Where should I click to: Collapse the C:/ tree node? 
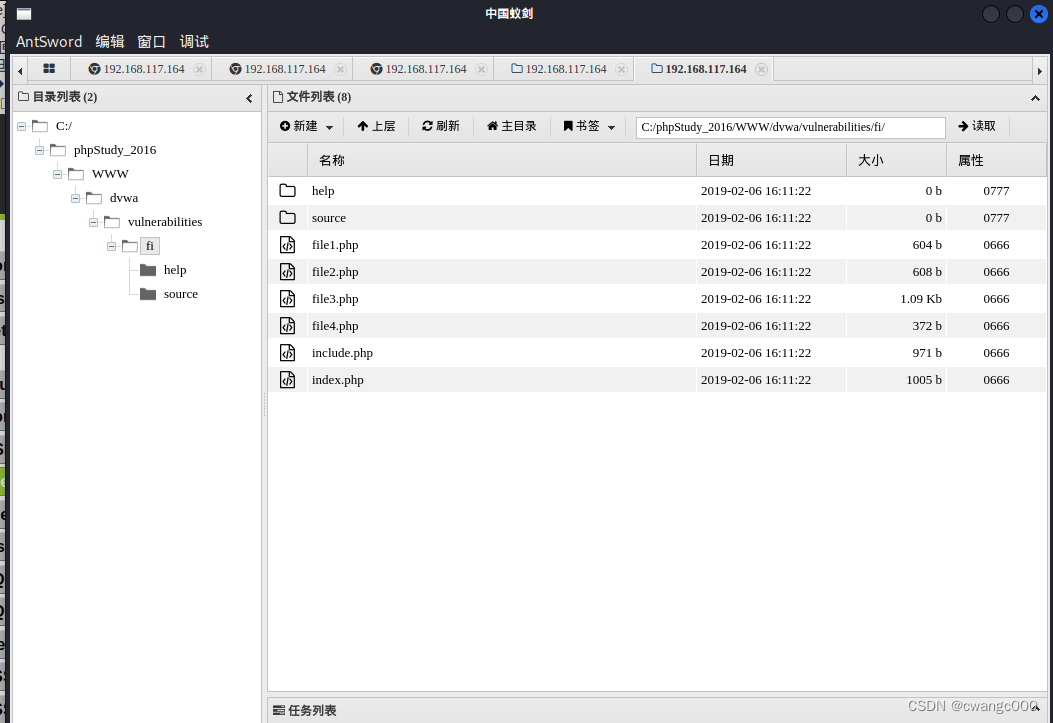(21, 126)
